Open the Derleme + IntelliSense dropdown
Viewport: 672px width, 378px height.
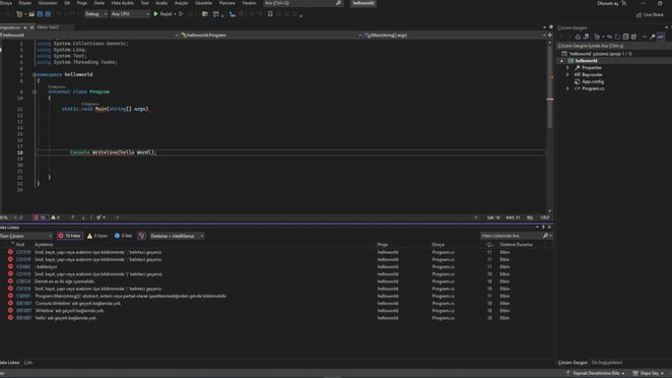(x=177, y=236)
